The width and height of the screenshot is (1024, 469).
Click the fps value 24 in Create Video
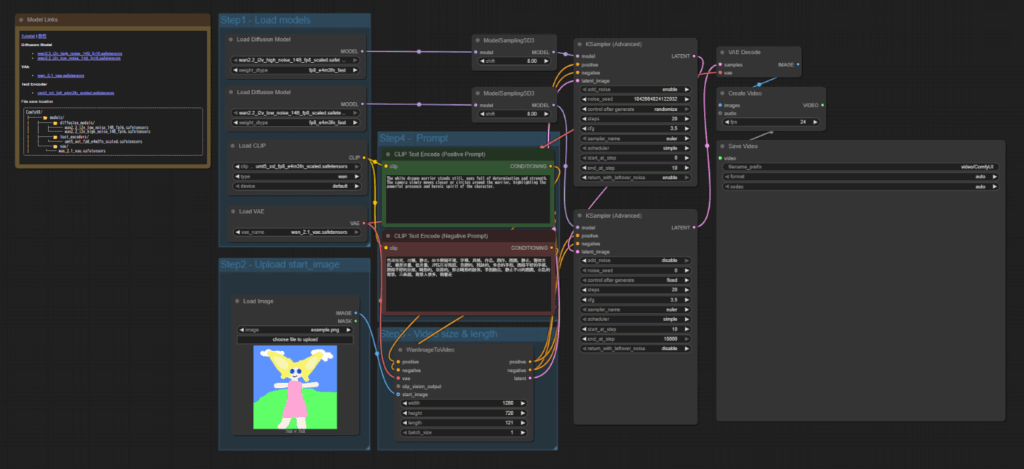tap(805, 122)
